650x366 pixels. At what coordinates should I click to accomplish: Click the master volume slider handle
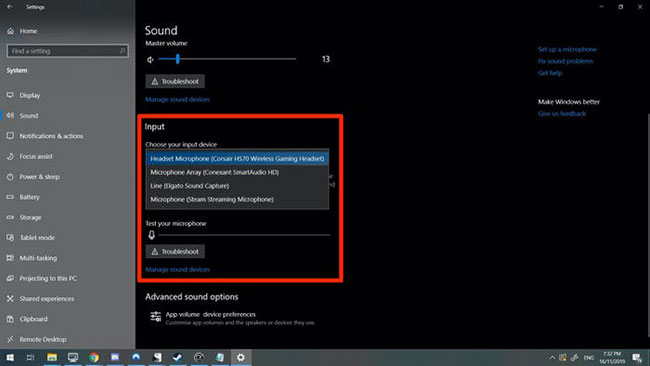[177, 59]
